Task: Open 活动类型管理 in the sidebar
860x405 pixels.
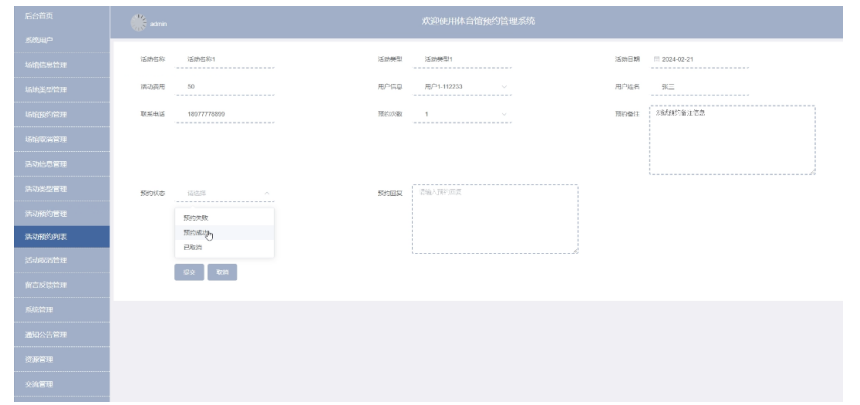Action: [62, 189]
